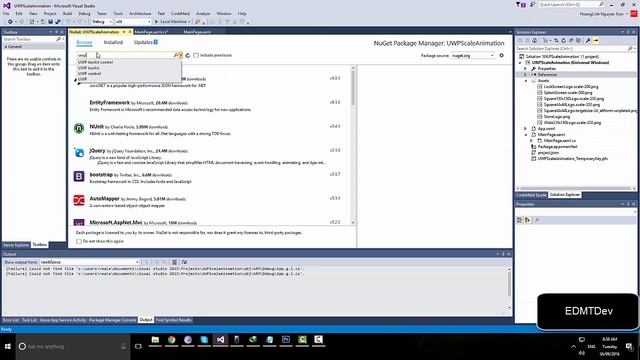The image size is (640, 360).
Task: Click the Clear All icon in Output panel
Action: tap(174, 262)
